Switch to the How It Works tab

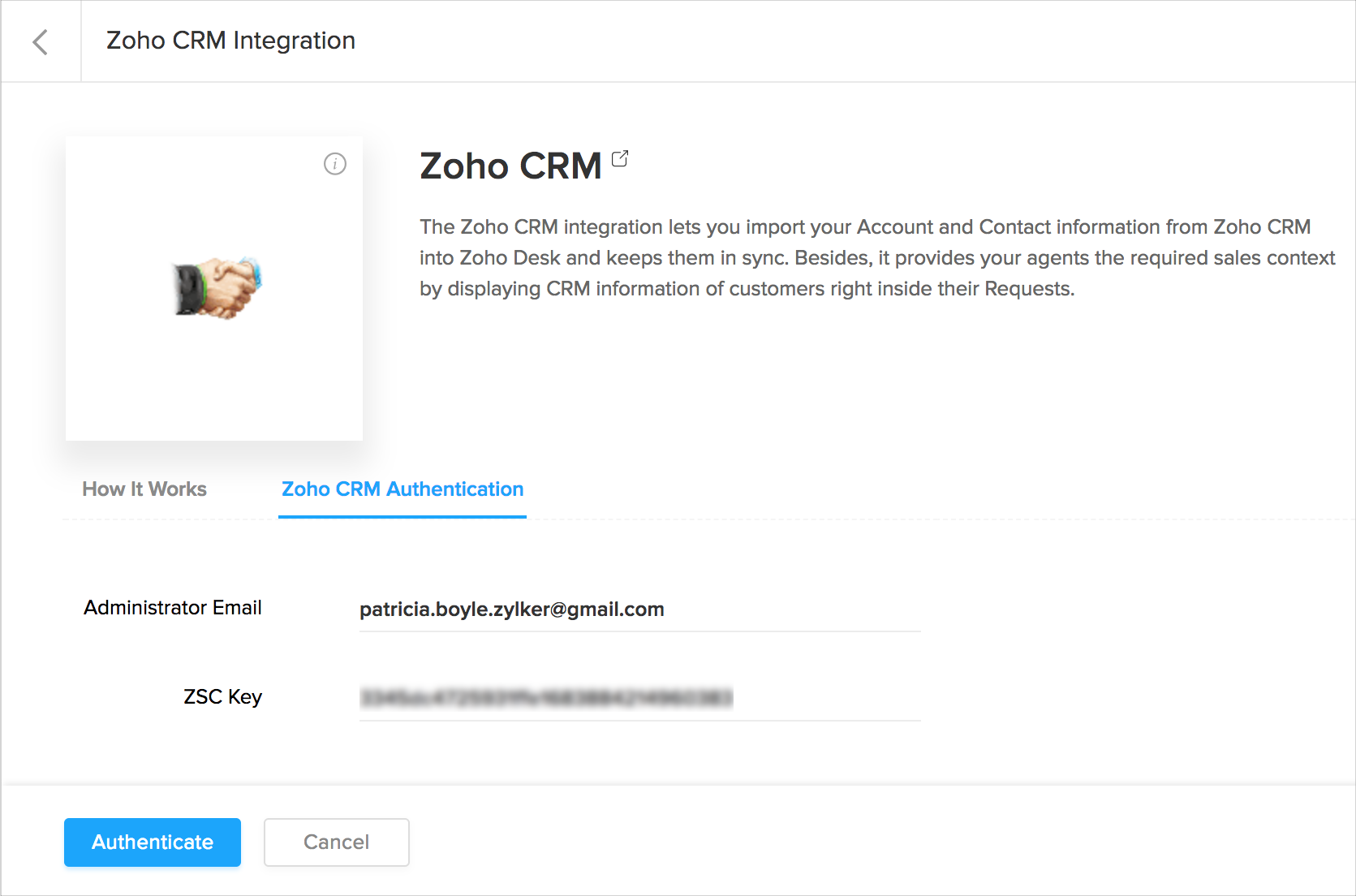tap(144, 489)
